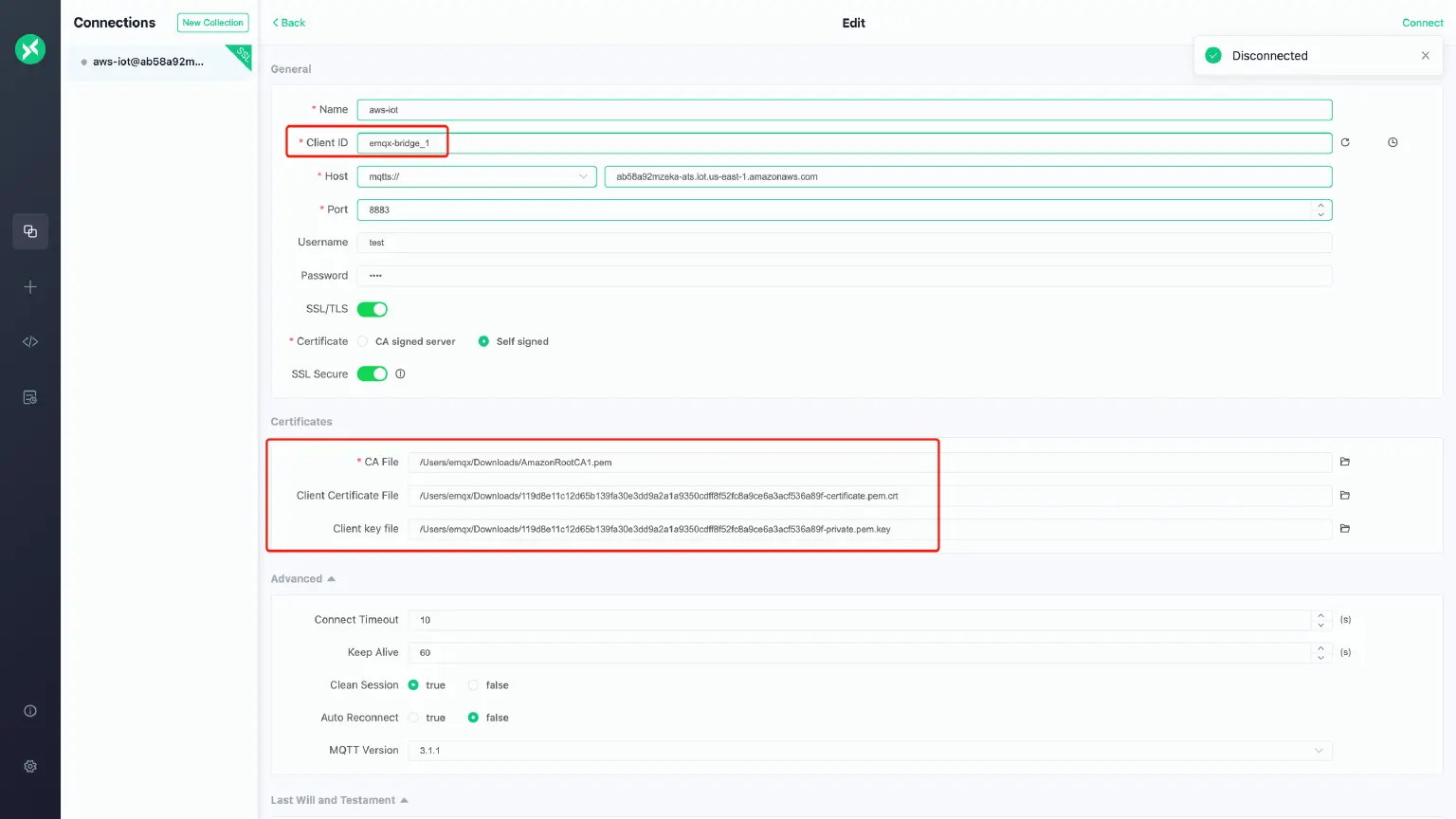Open the About page in sidebar
Viewport: 1456px width, 819px height.
click(29, 710)
